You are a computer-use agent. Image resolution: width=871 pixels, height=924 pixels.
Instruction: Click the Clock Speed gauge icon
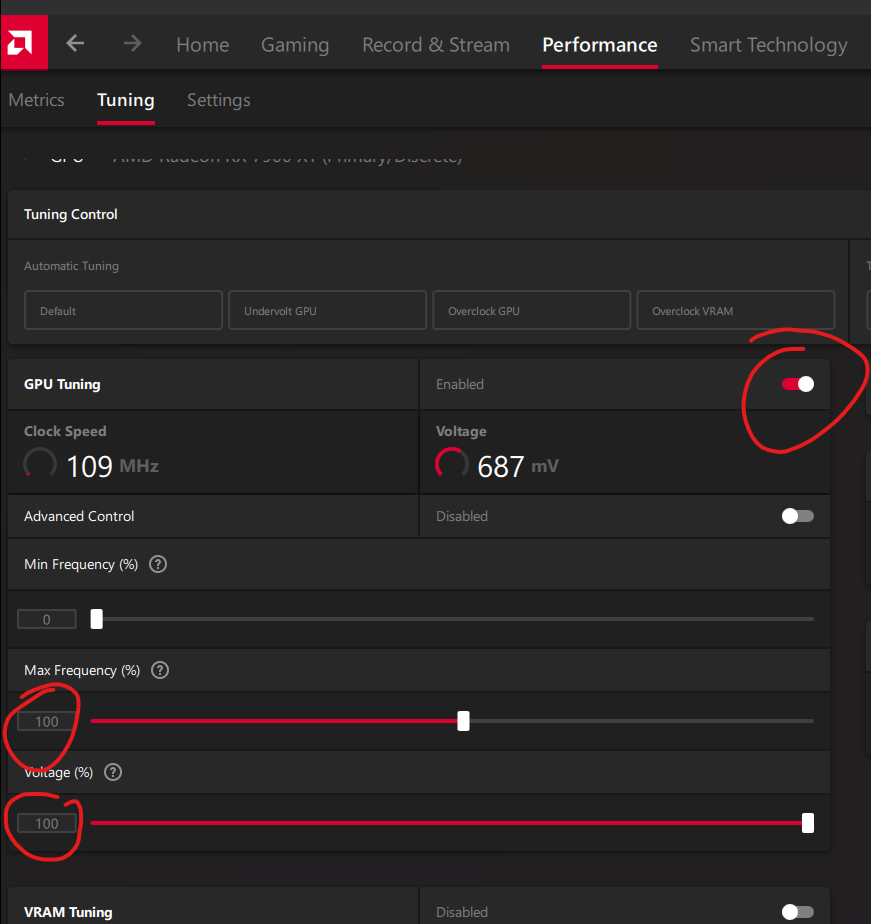pos(40,463)
